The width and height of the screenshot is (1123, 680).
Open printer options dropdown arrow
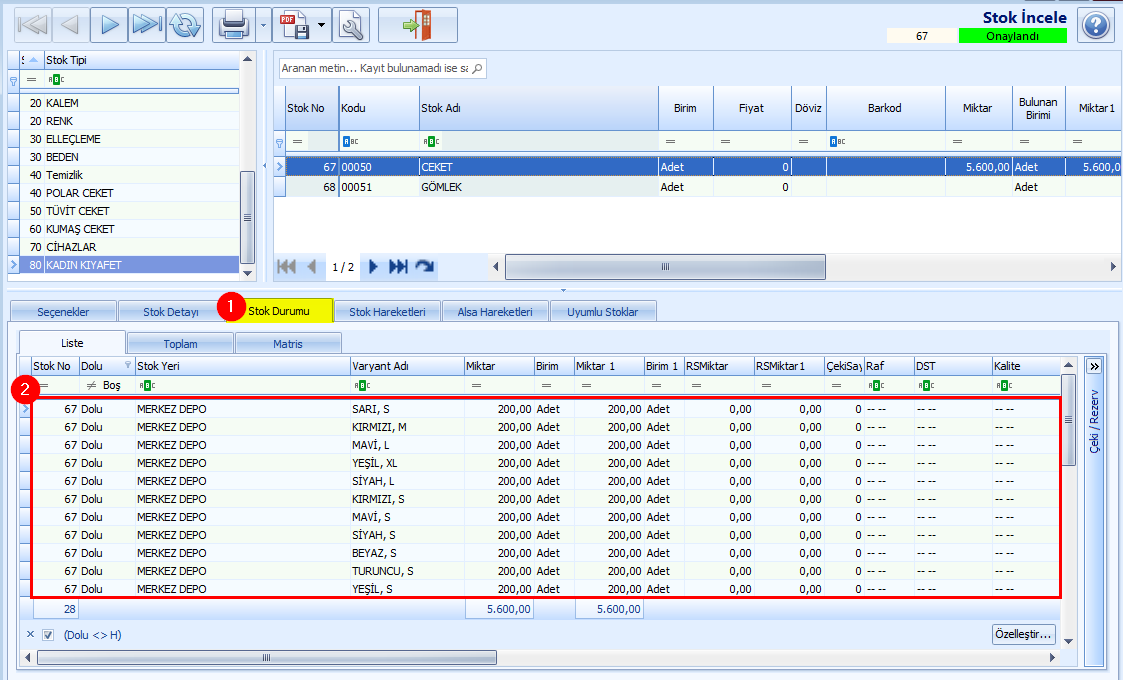263,25
